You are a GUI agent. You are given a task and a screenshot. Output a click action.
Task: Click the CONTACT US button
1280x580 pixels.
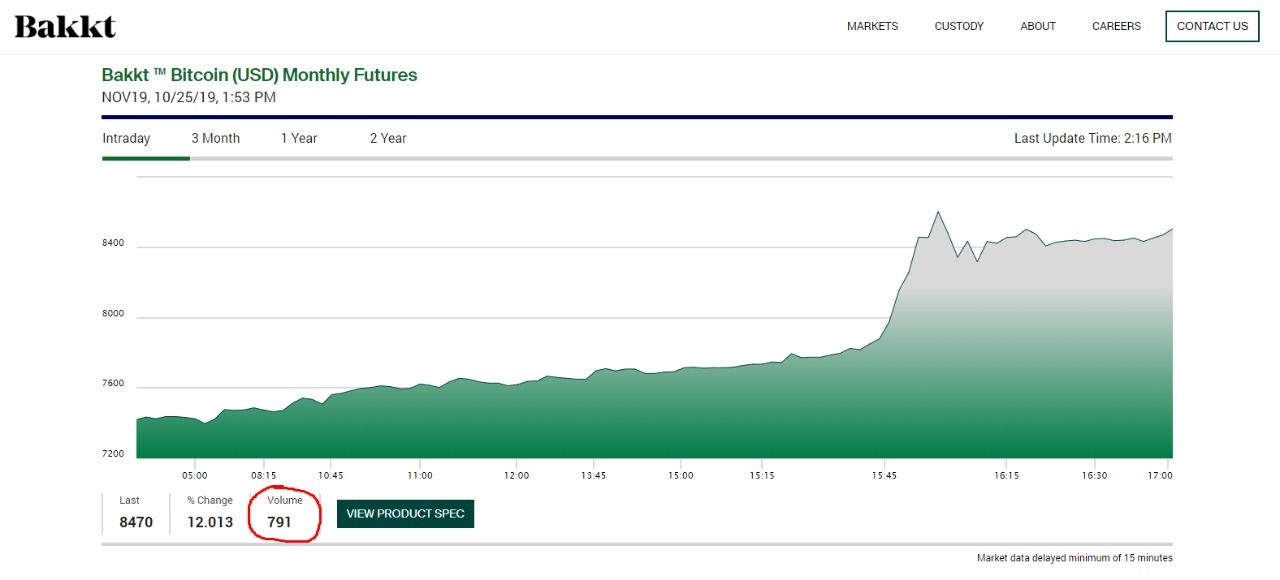click(x=1212, y=26)
